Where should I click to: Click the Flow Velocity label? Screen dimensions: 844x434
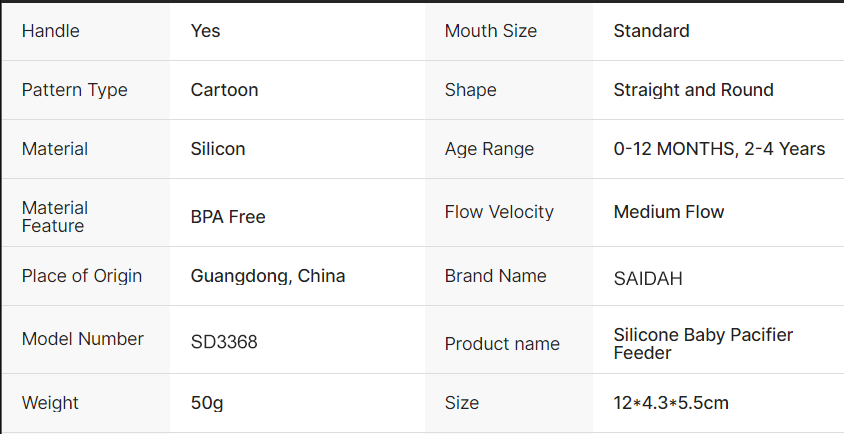tap(499, 212)
